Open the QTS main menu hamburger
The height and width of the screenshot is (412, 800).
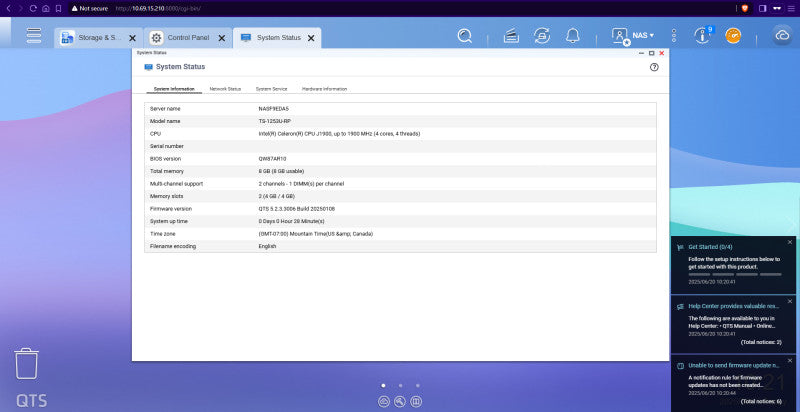click(34, 35)
